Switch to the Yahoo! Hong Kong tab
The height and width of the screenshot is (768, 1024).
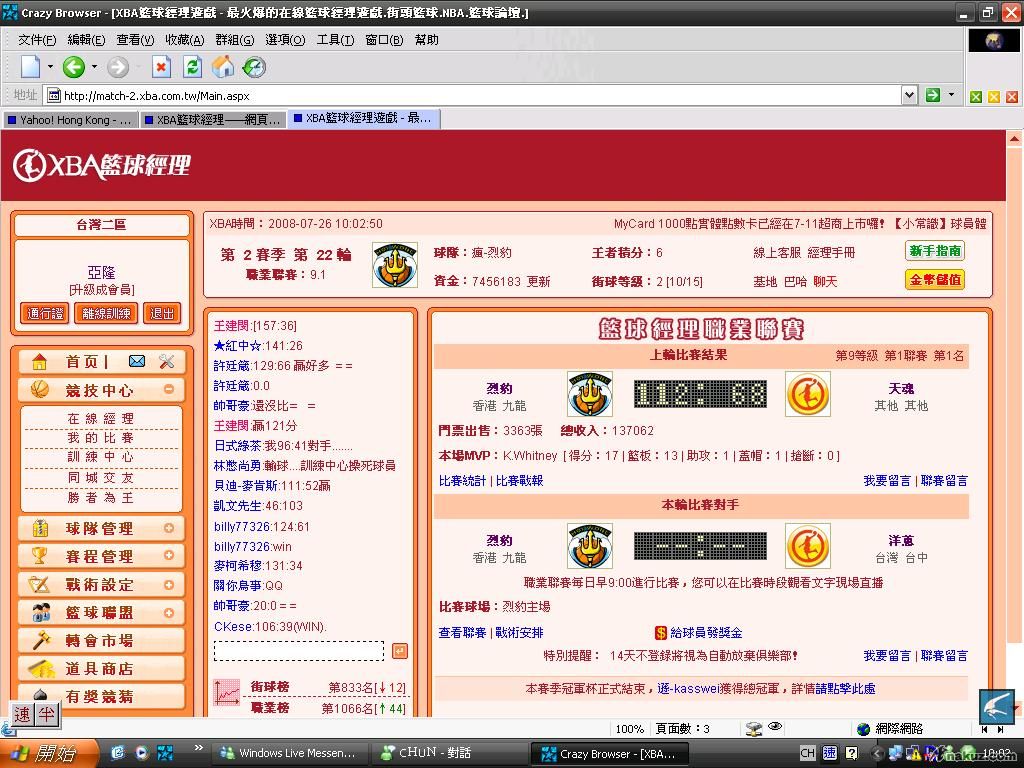point(70,119)
